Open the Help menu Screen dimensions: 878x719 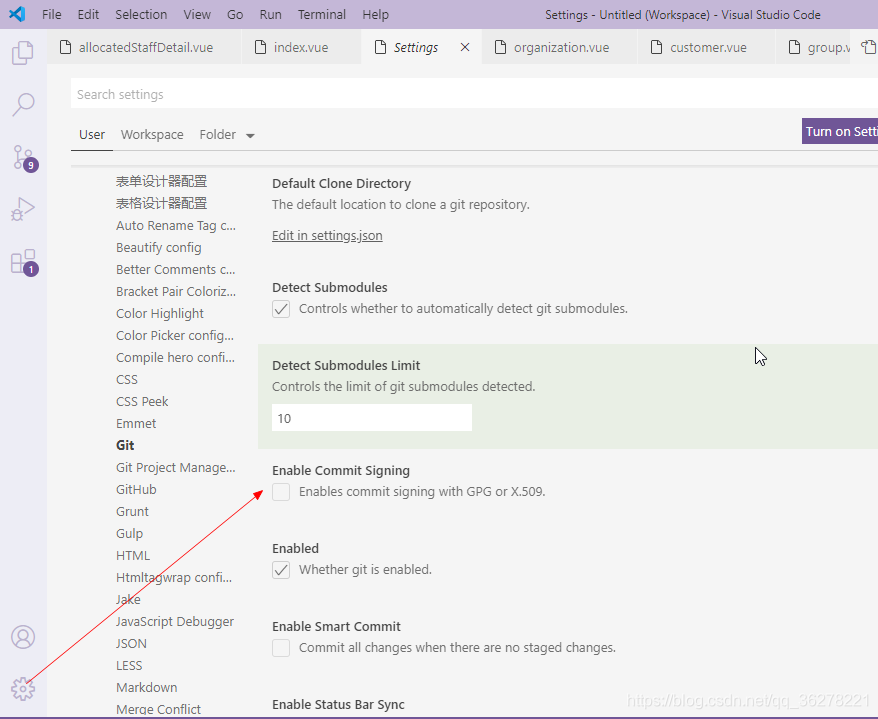click(375, 15)
